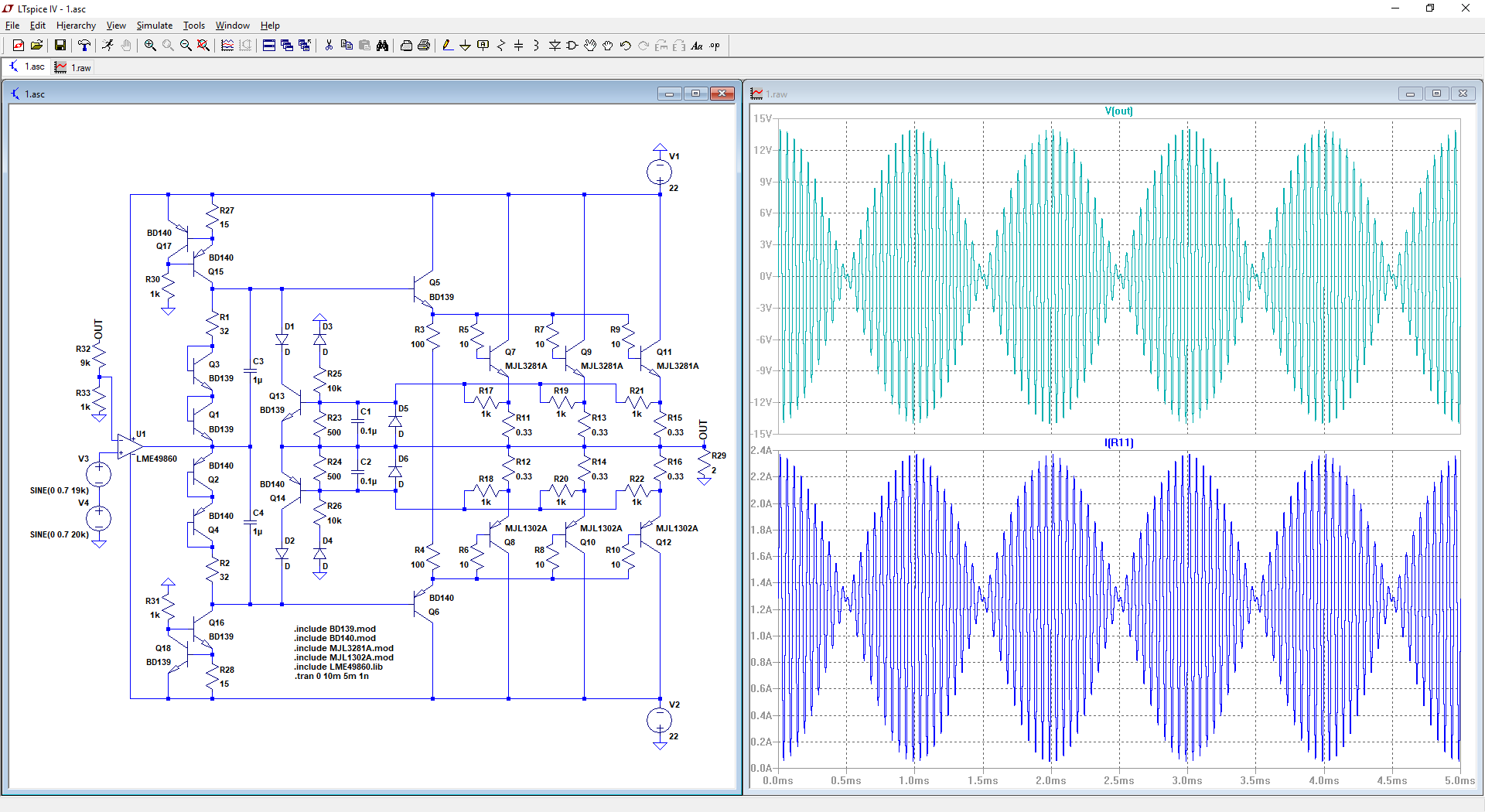Select the Draw Wire pencil tool
The width and height of the screenshot is (1485, 812).
pos(448,46)
